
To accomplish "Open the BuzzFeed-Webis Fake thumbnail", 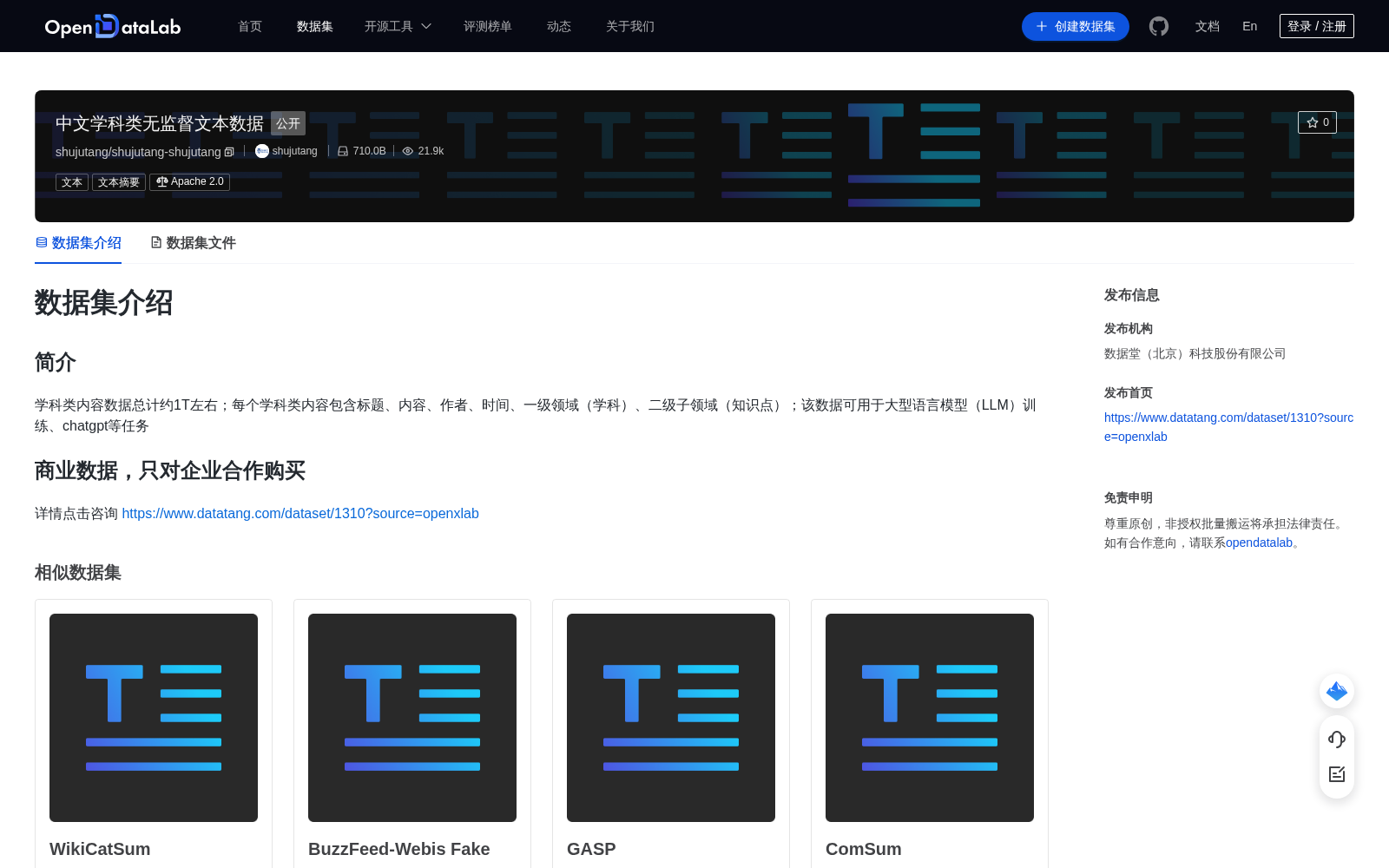I will (x=412, y=718).
